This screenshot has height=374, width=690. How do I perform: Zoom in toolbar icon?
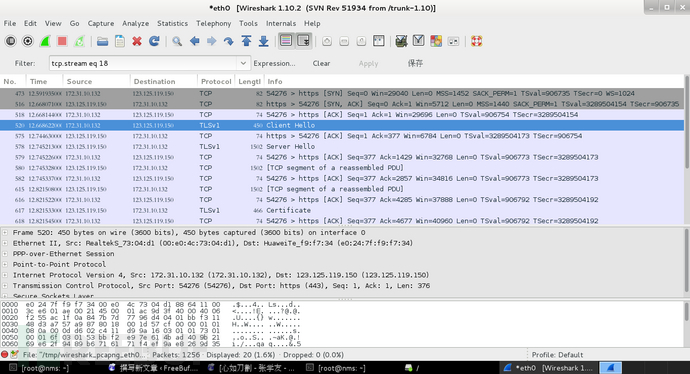(327, 41)
